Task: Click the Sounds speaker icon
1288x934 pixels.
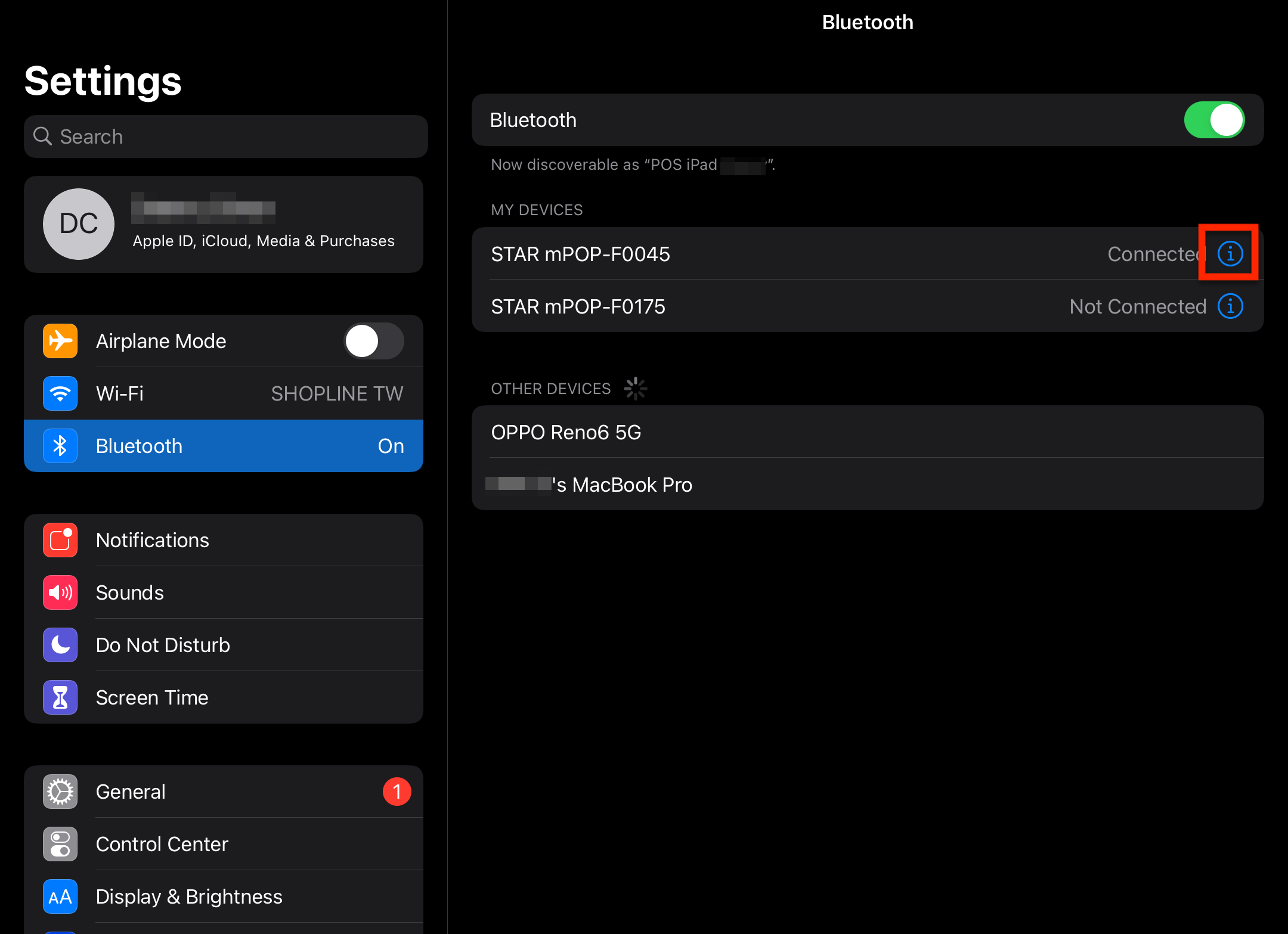Action: coord(60,592)
